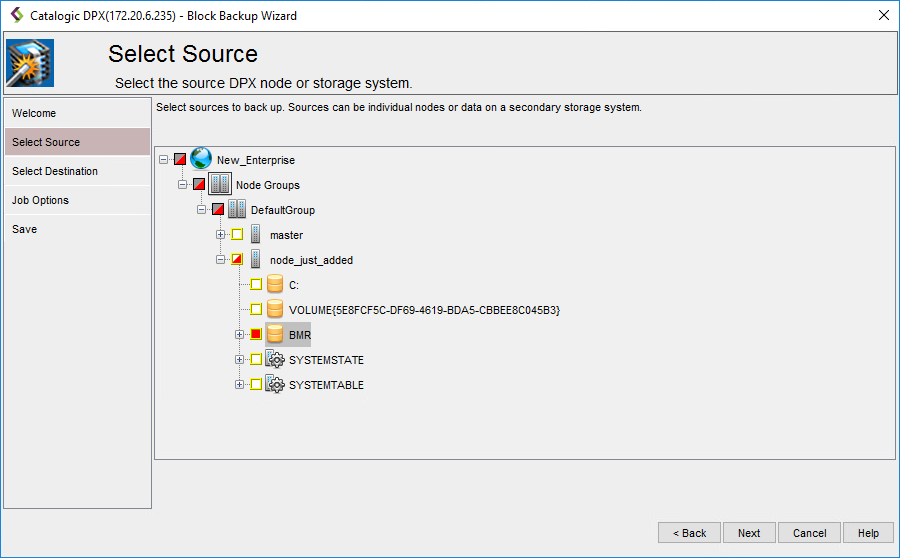Select the C: drive disk icon
Viewport: 900px width, 558px height.
coord(275,285)
